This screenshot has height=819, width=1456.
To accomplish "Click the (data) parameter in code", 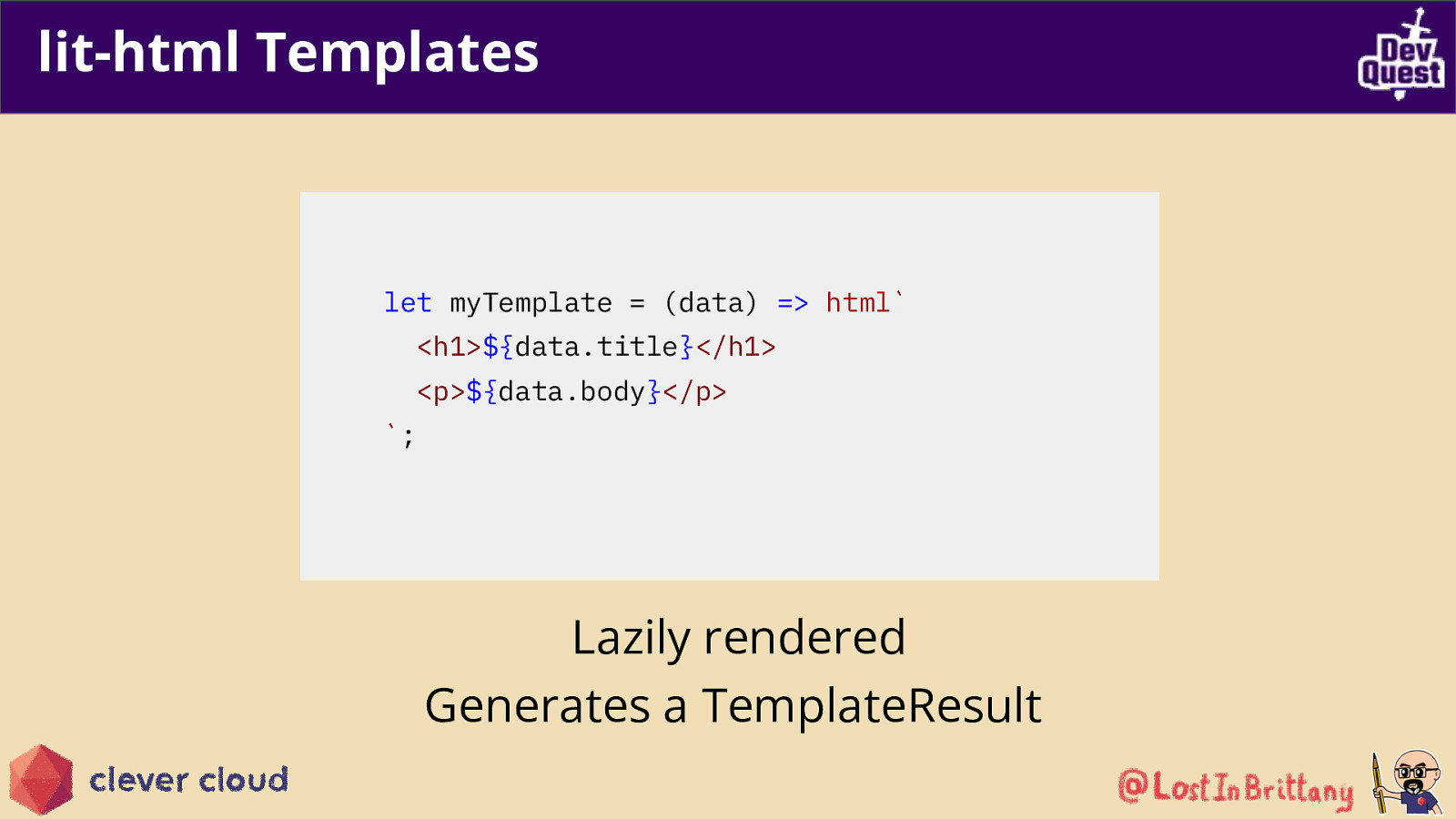I will [x=711, y=303].
